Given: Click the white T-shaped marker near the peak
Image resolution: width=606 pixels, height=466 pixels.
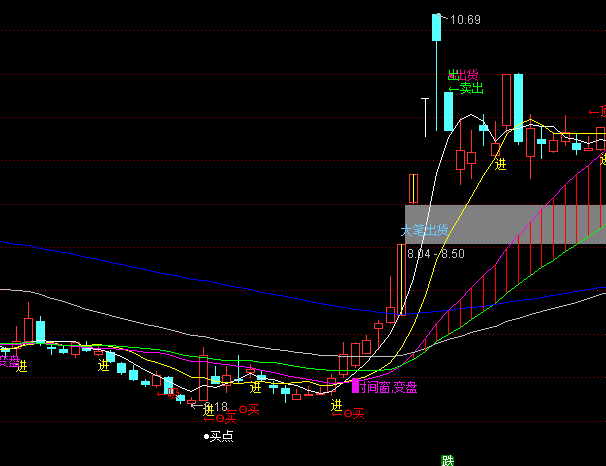Looking at the screenshot, I should (x=425, y=110).
